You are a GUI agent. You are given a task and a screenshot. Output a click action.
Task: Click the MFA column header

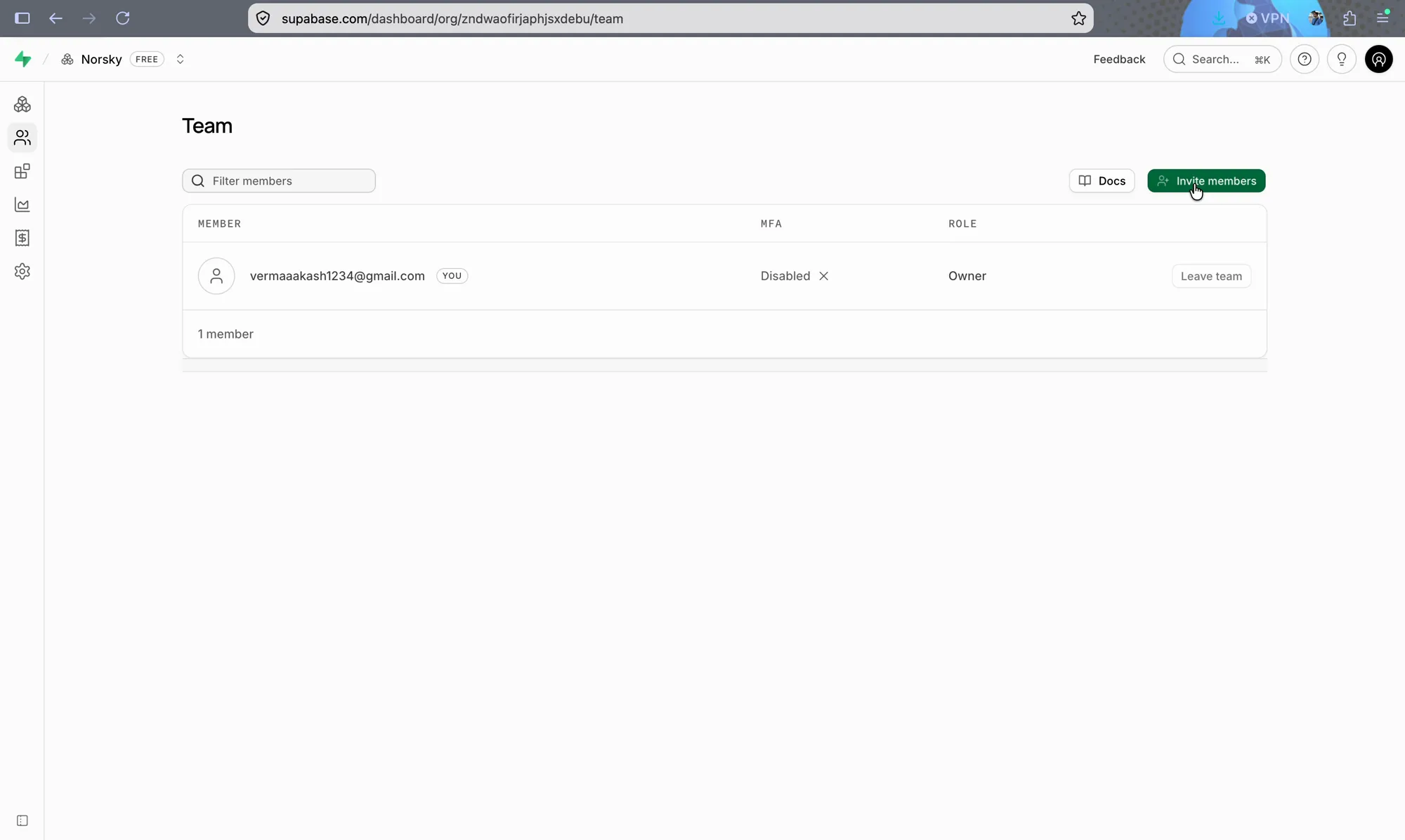point(771,223)
